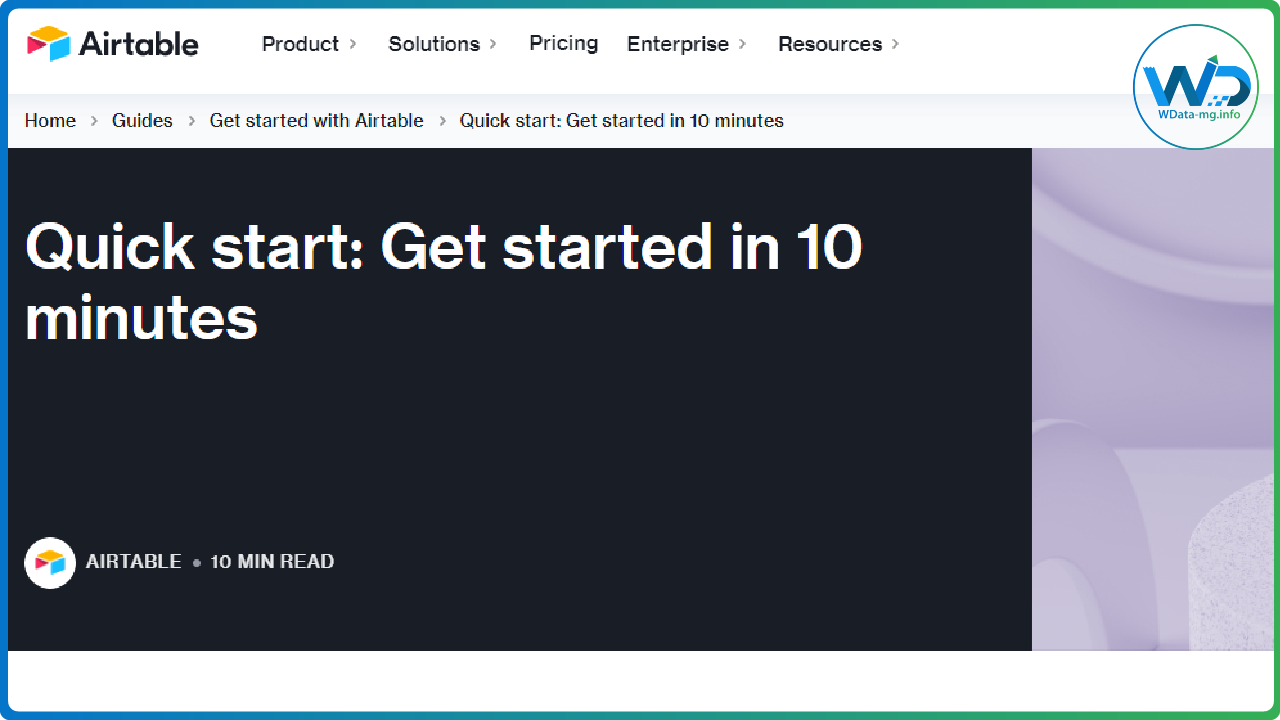
Task: Expand the chevron next to Product
Action: (352, 44)
